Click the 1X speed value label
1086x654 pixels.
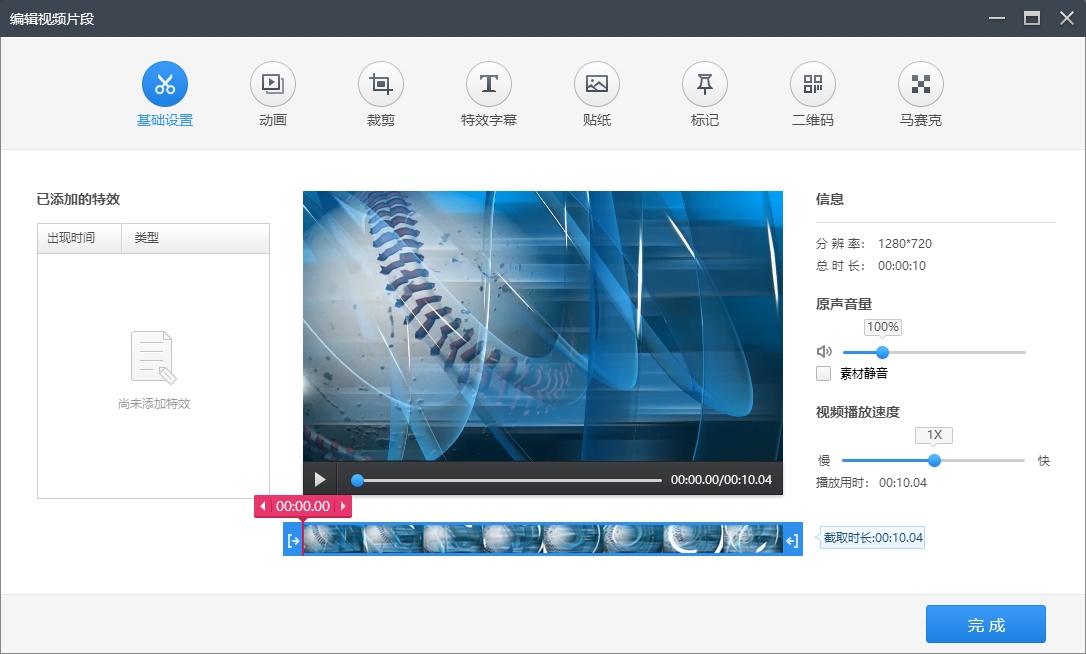click(934, 435)
